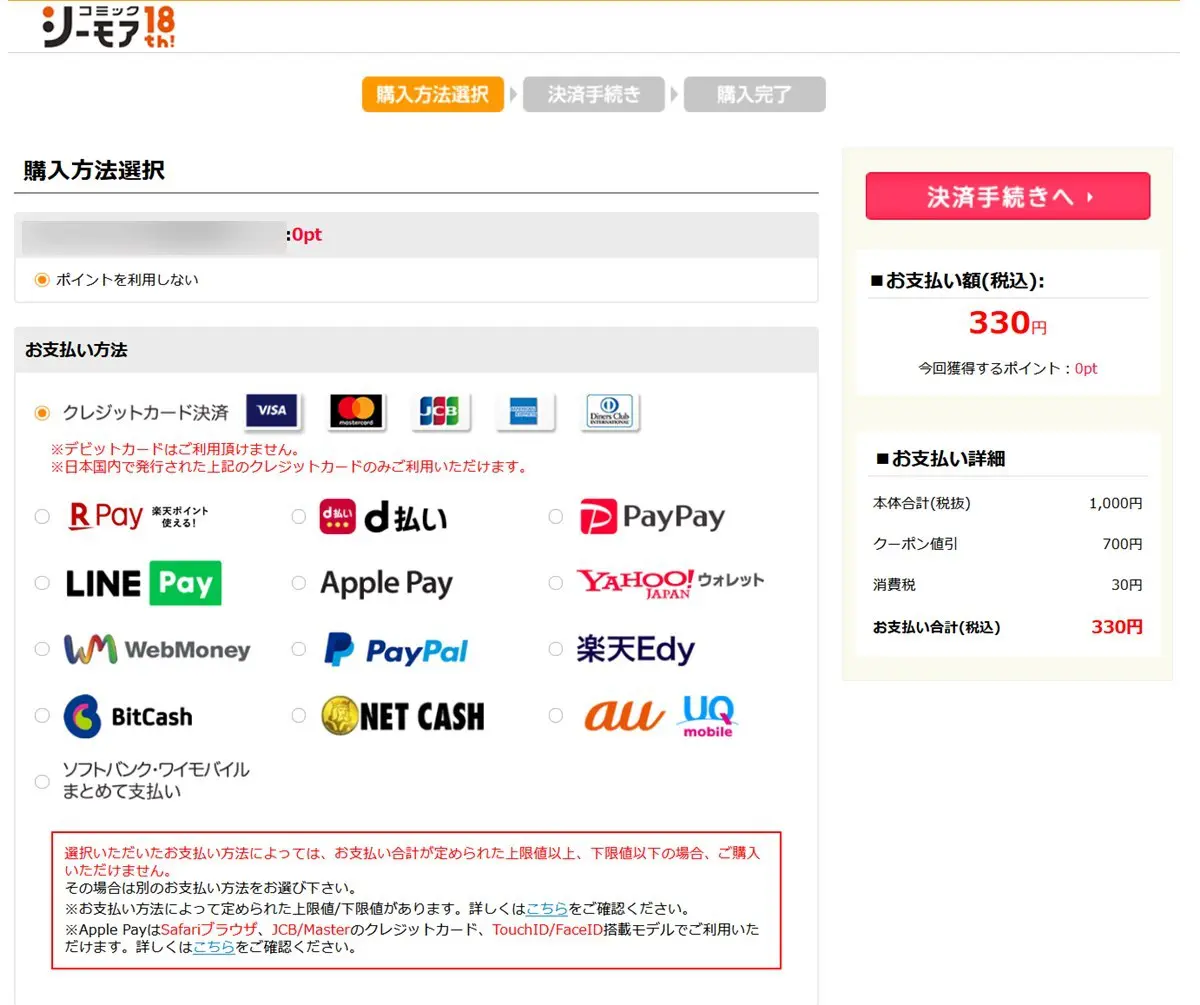Click the Mastercard logo icon
Image resolution: width=1200 pixels, height=1005 pixels.
tap(357, 411)
